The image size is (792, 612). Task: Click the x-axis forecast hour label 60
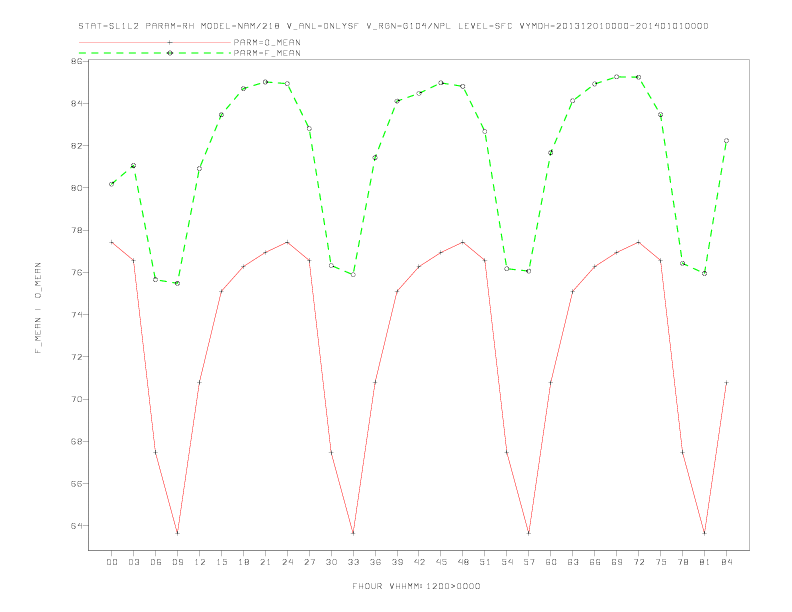[x=551, y=562]
